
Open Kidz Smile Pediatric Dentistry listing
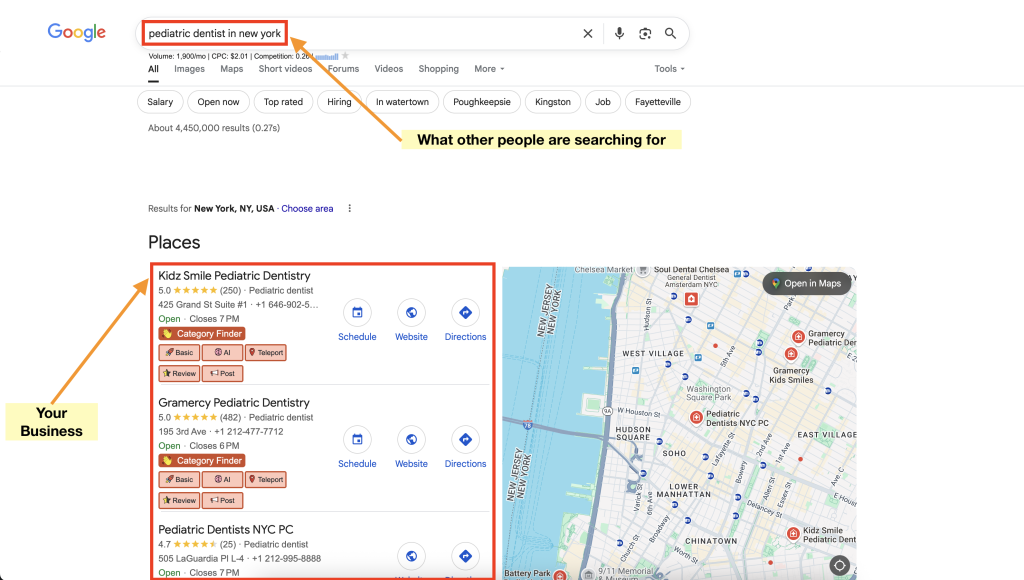(234, 276)
